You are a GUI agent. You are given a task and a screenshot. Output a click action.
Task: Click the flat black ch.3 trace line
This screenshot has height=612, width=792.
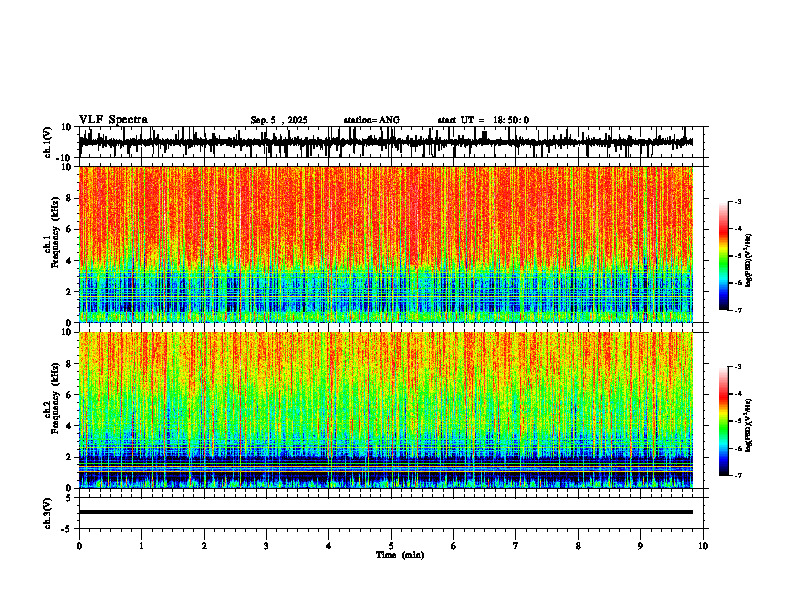pos(386,512)
